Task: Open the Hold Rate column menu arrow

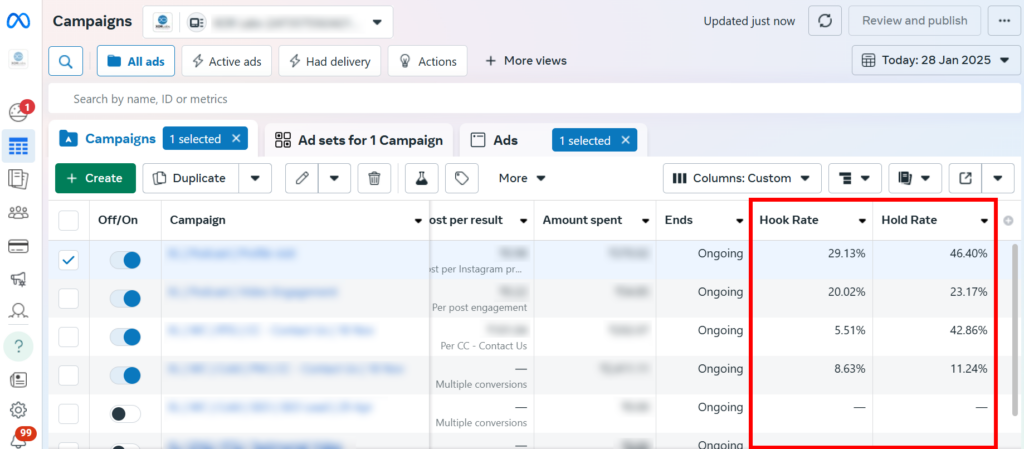Action: click(x=984, y=221)
